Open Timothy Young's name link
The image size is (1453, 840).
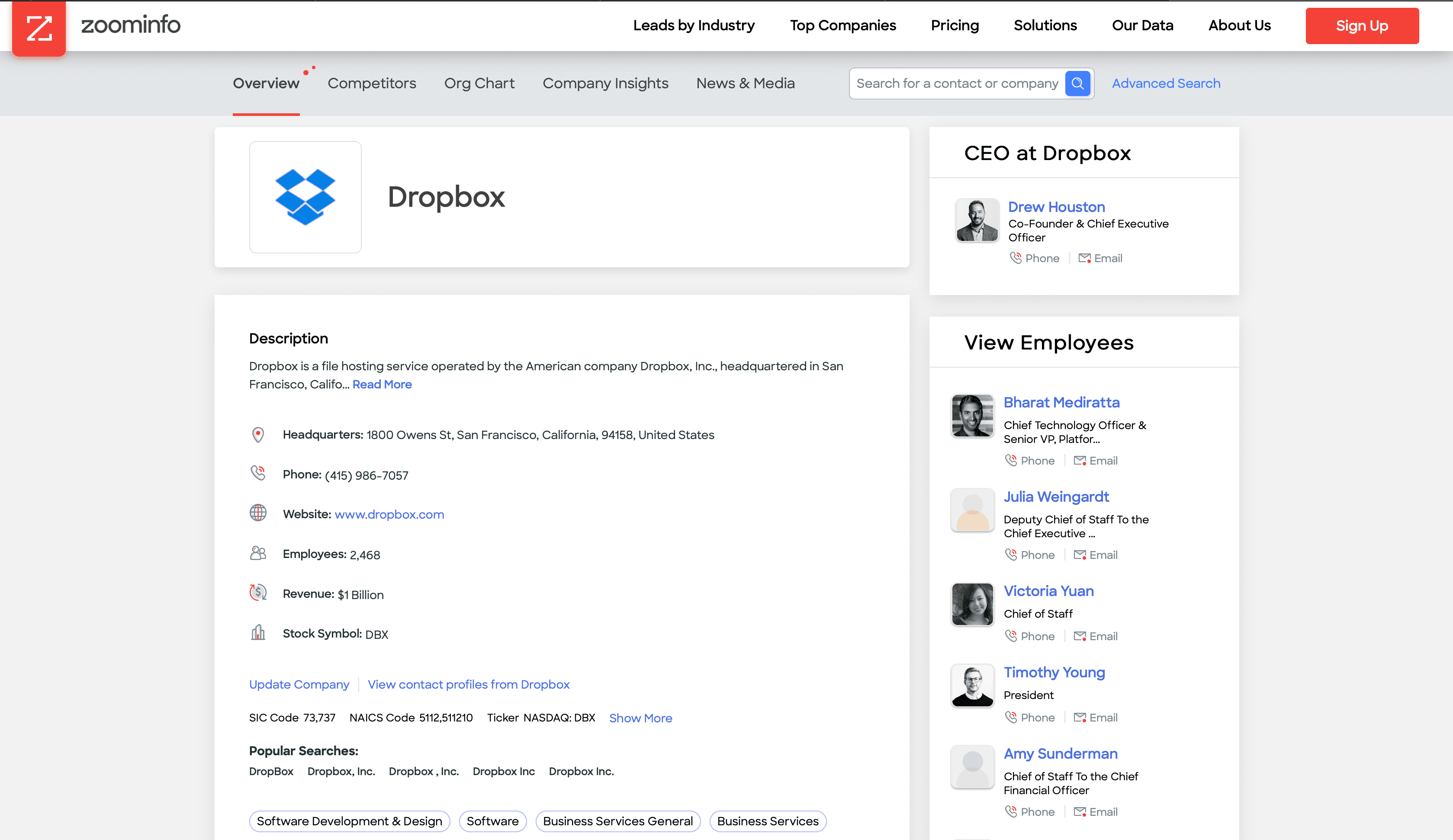click(x=1054, y=672)
